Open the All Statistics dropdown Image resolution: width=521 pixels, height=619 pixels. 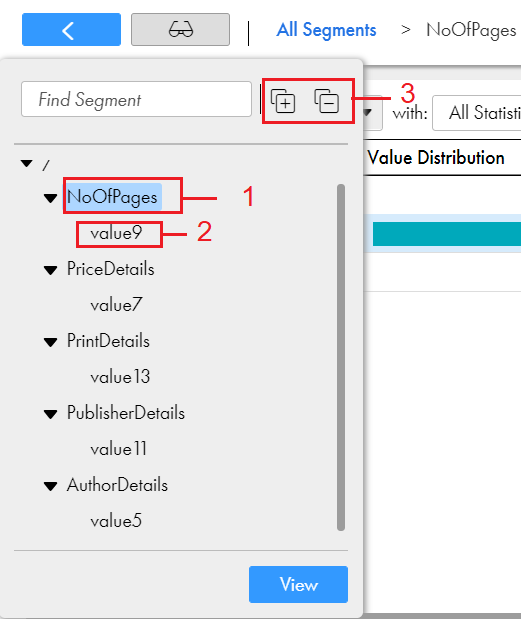tap(477, 113)
